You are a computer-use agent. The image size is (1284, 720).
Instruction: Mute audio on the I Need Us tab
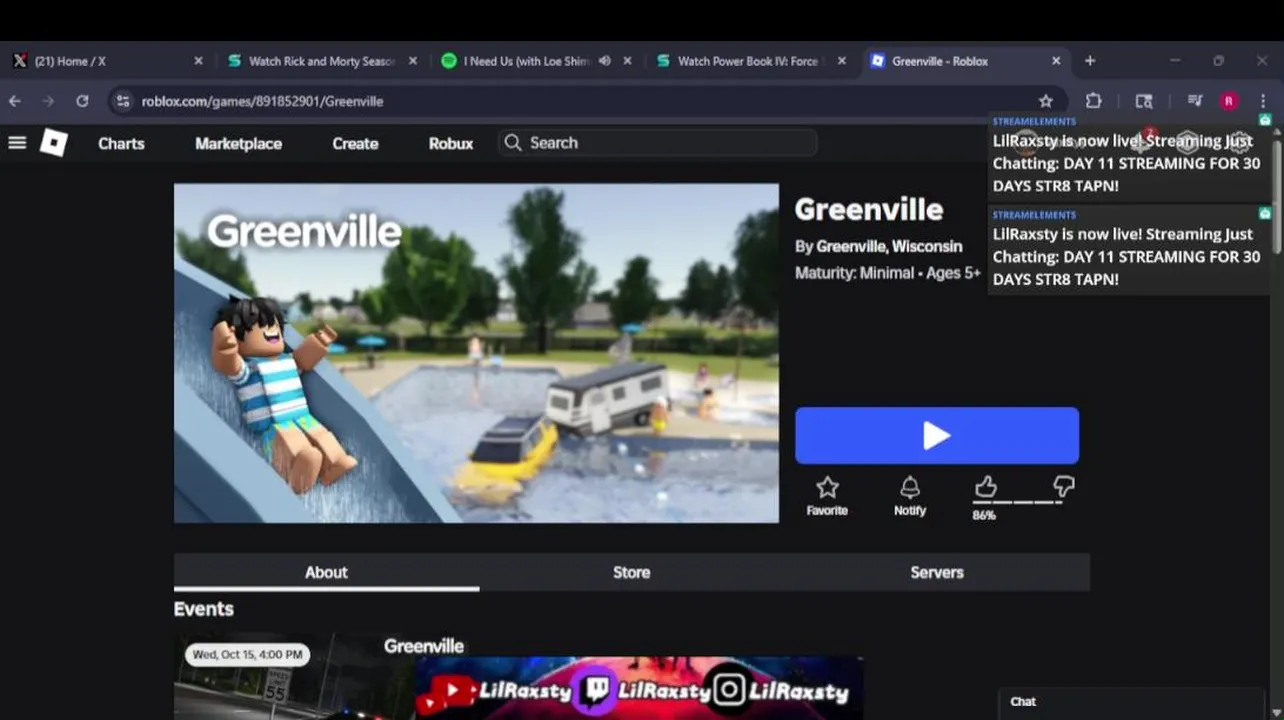[604, 61]
